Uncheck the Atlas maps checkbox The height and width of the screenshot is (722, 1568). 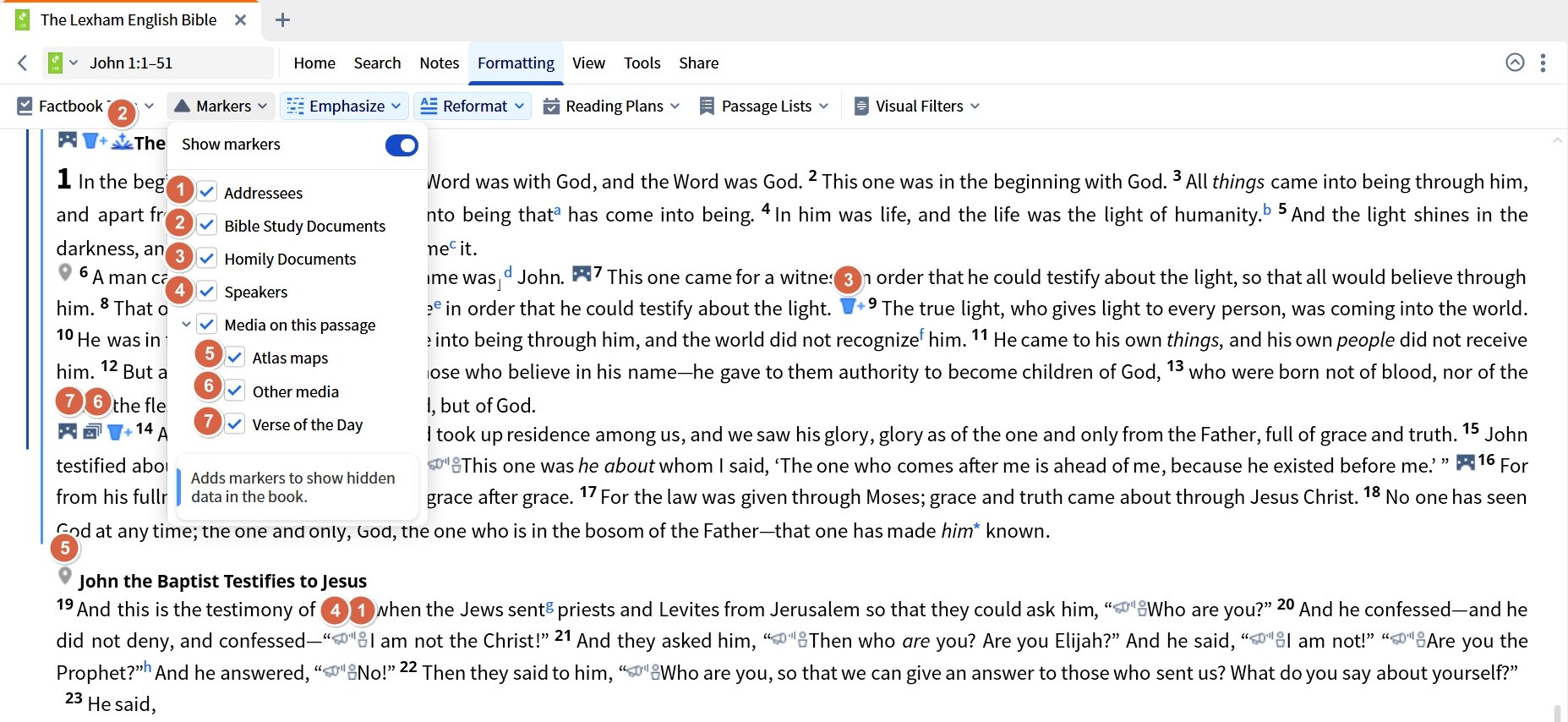pos(236,357)
